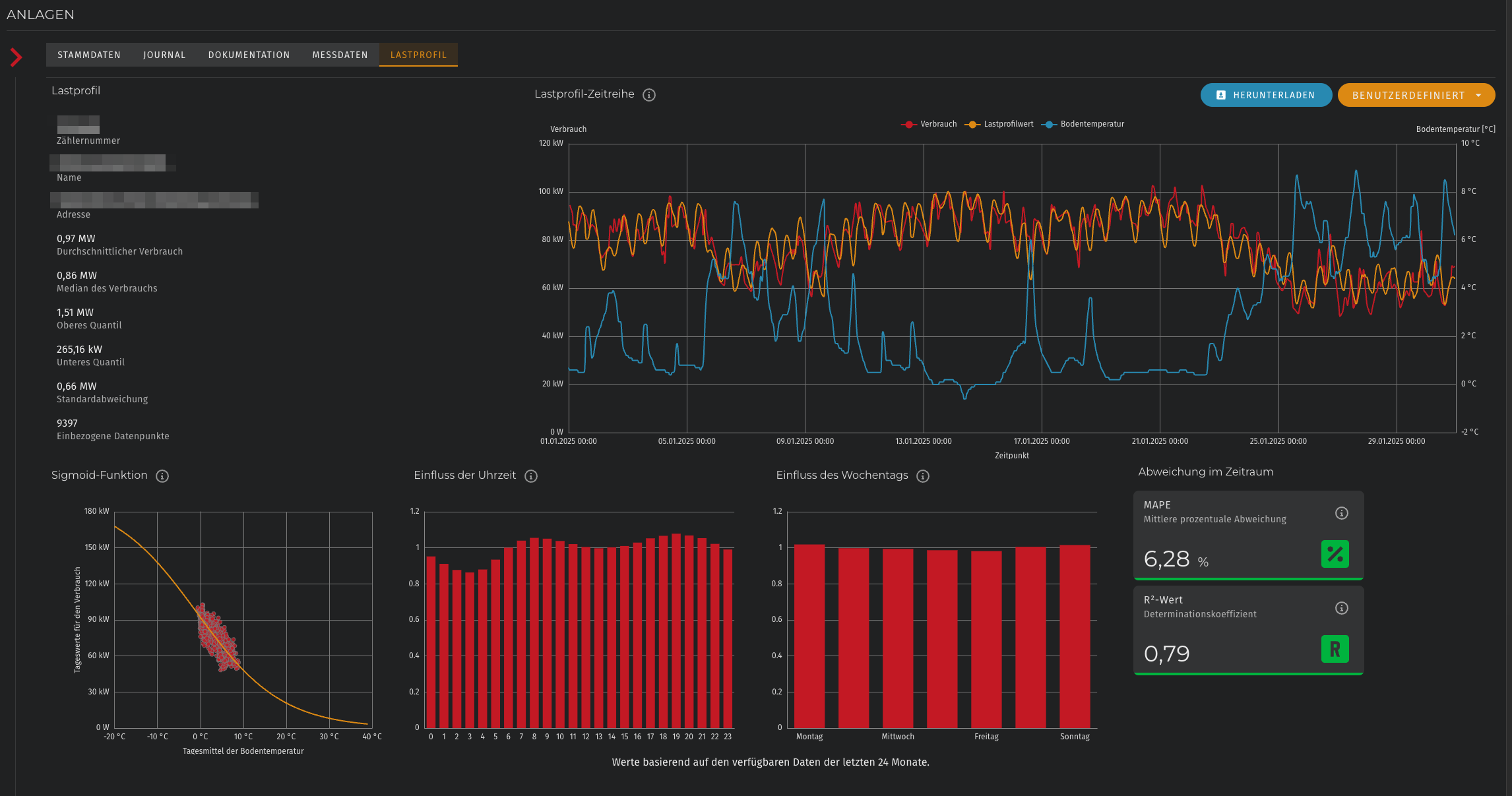Click green percent icon on MAPE card
Screen dimensions: 1512x796
[1335, 554]
